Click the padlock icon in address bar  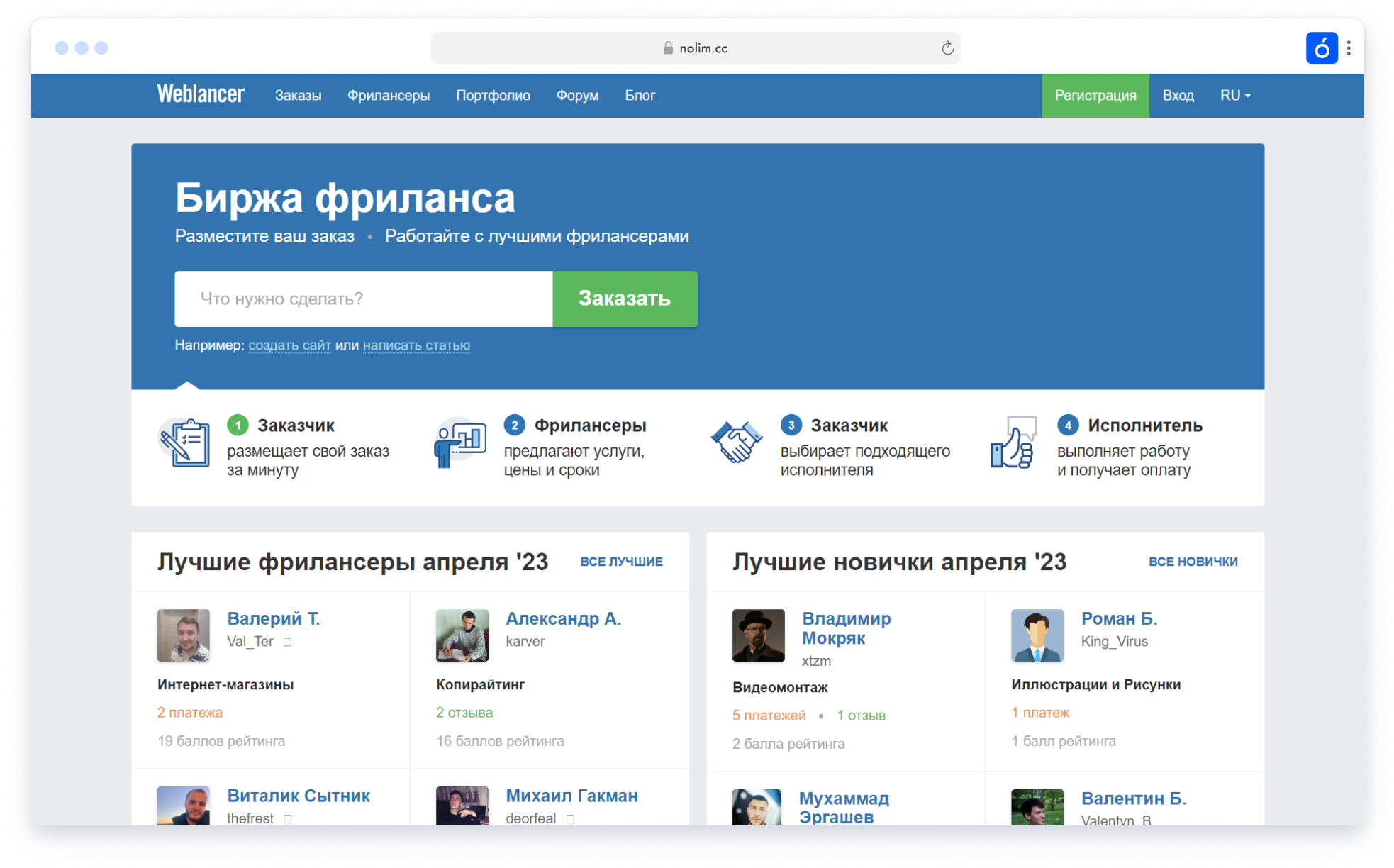[667, 48]
